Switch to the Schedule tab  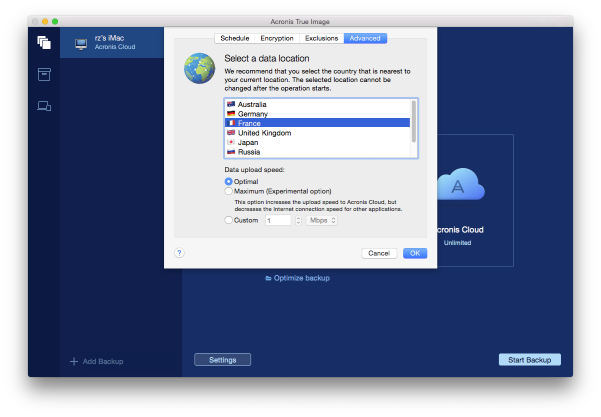coord(234,38)
